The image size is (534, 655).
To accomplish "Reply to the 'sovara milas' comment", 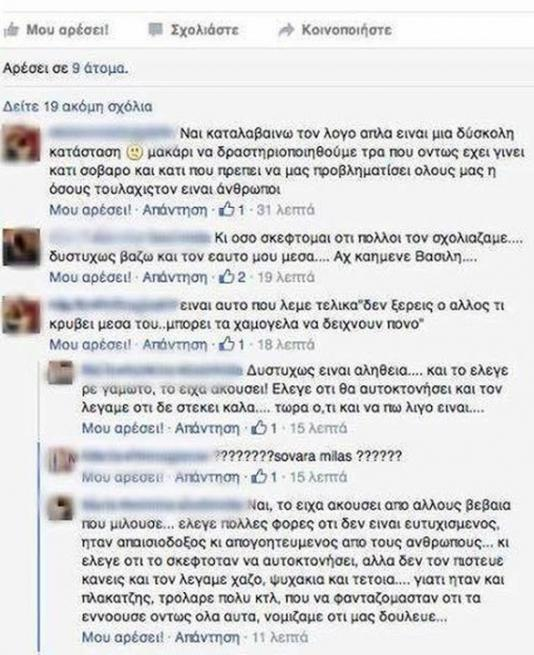I will pos(207,477).
